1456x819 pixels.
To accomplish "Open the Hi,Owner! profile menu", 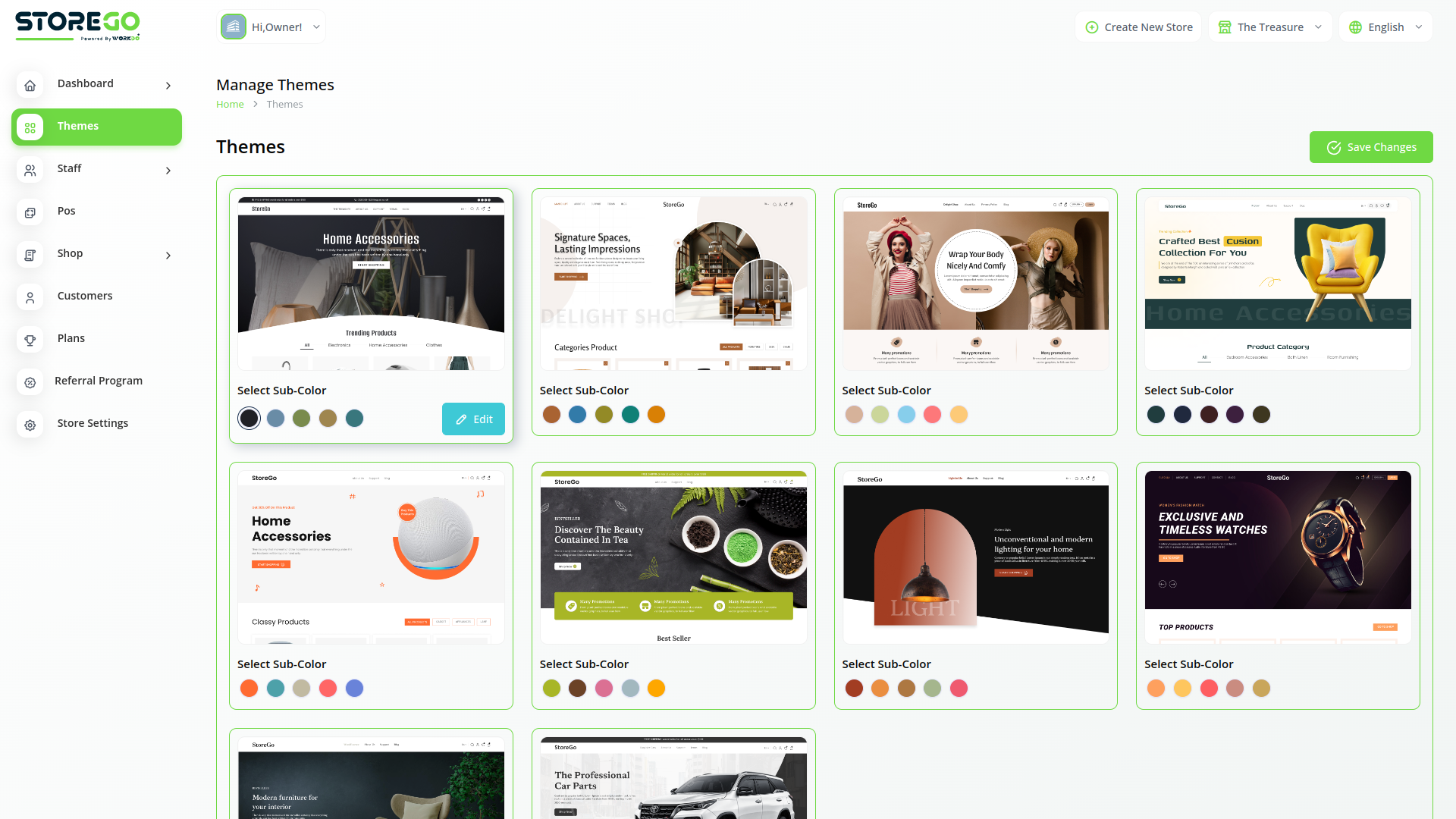I will (271, 27).
